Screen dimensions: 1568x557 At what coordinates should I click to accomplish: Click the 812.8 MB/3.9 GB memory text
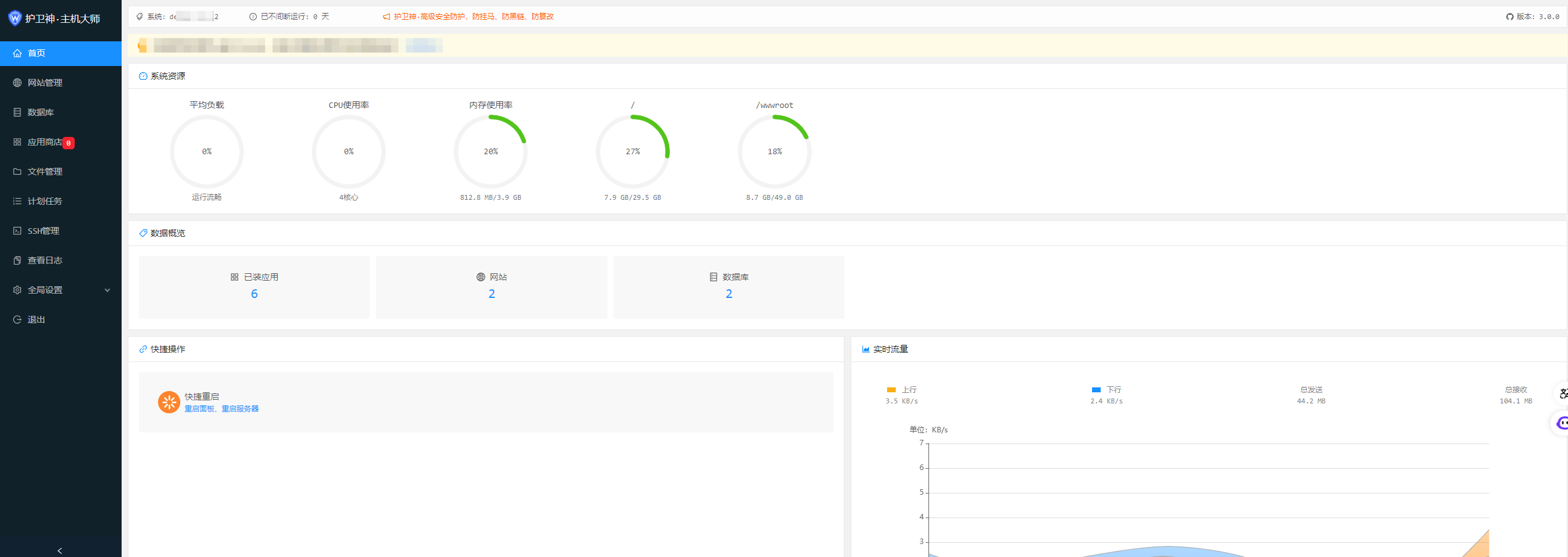(x=491, y=197)
